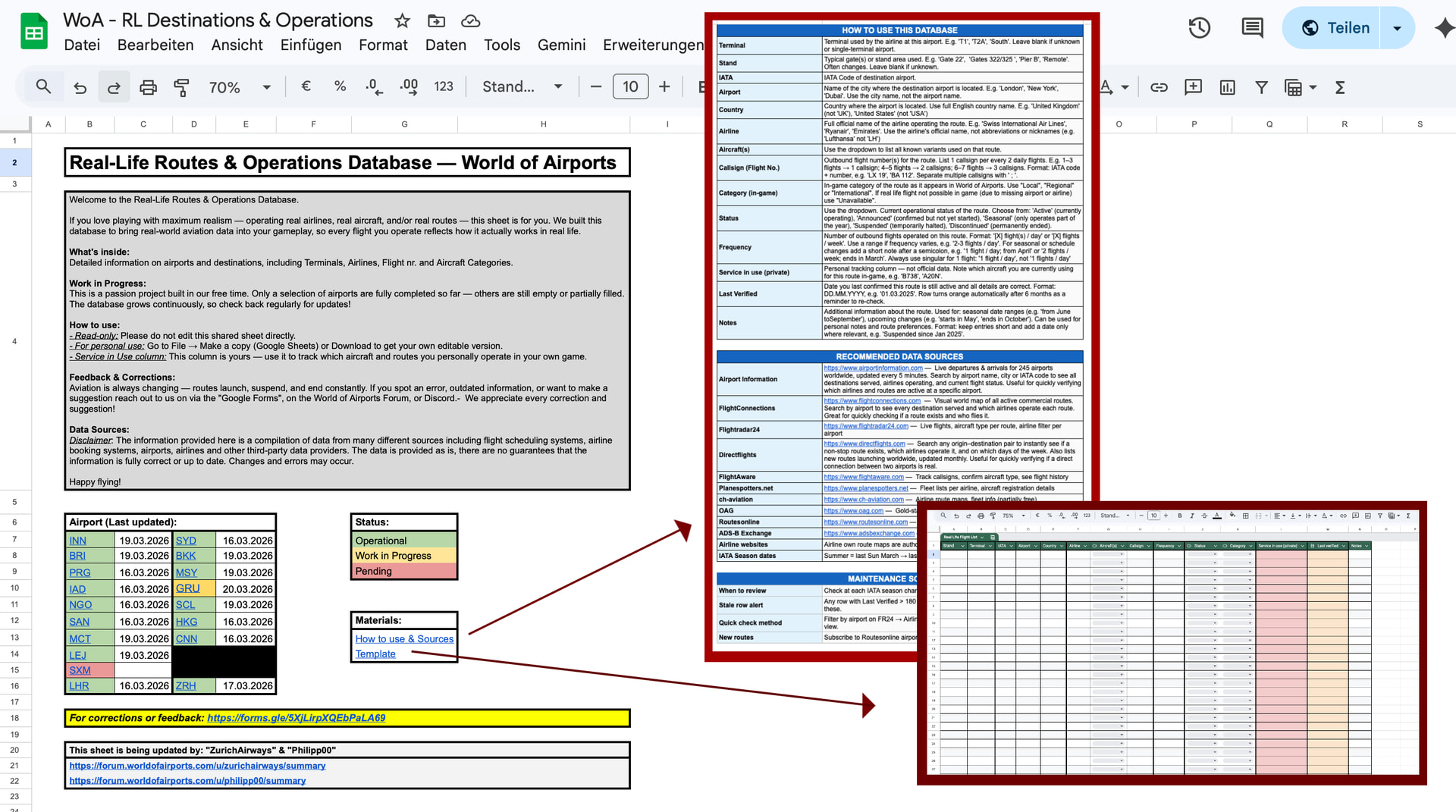Insert a chart using chart icon
The width and height of the screenshot is (1456, 812).
[x=1227, y=87]
